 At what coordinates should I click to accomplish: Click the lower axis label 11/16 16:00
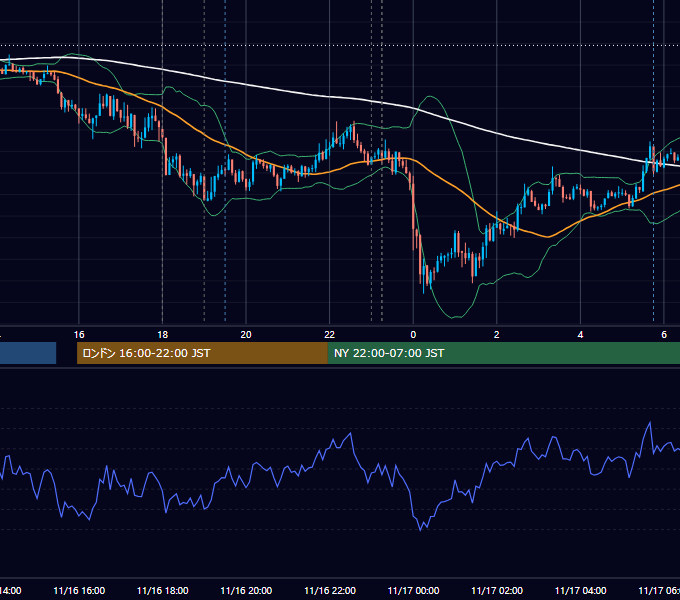point(79,591)
